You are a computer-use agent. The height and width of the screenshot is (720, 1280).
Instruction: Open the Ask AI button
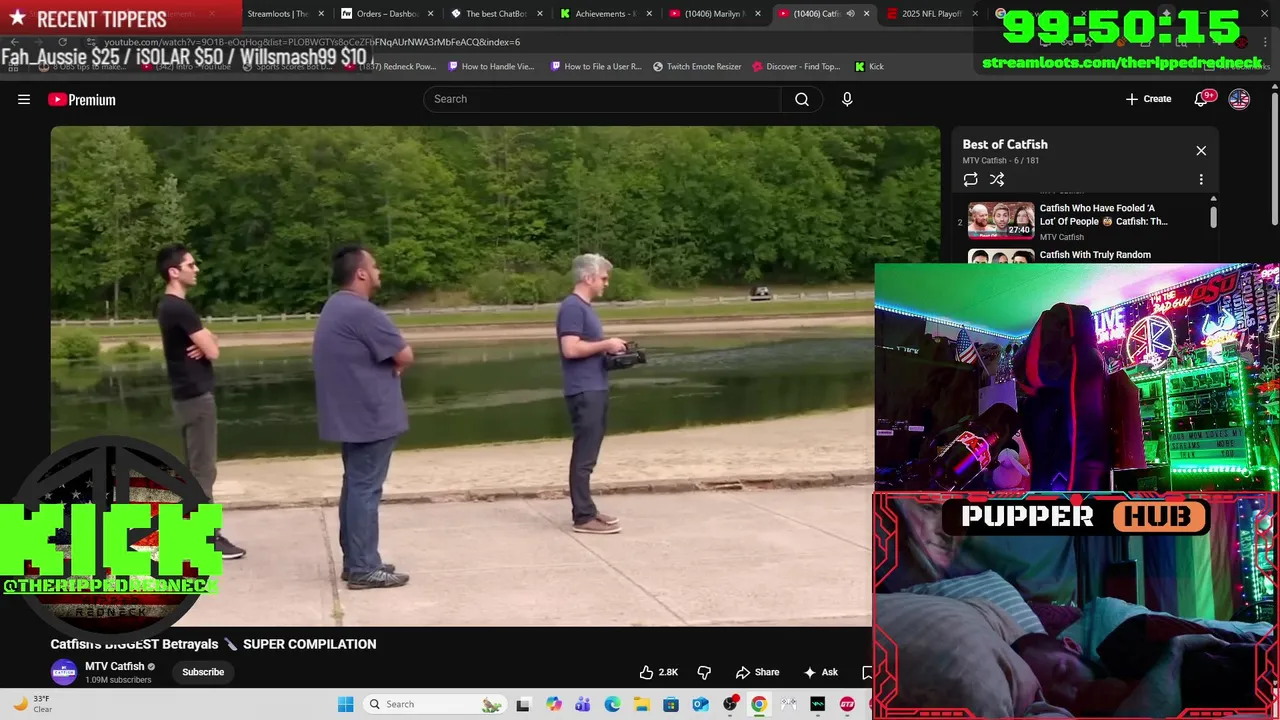[820, 672]
